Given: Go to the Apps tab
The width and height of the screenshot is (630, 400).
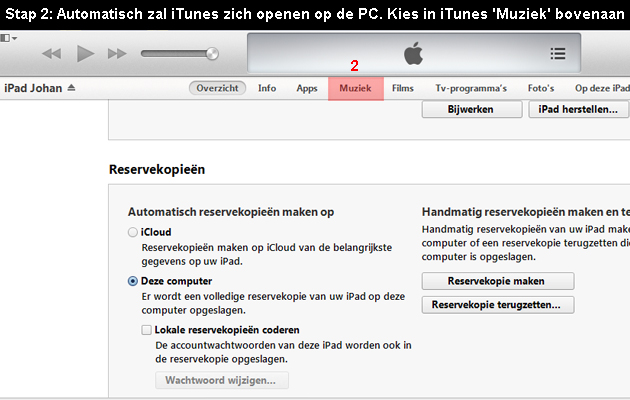Looking at the screenshot, I should point(307,88).
